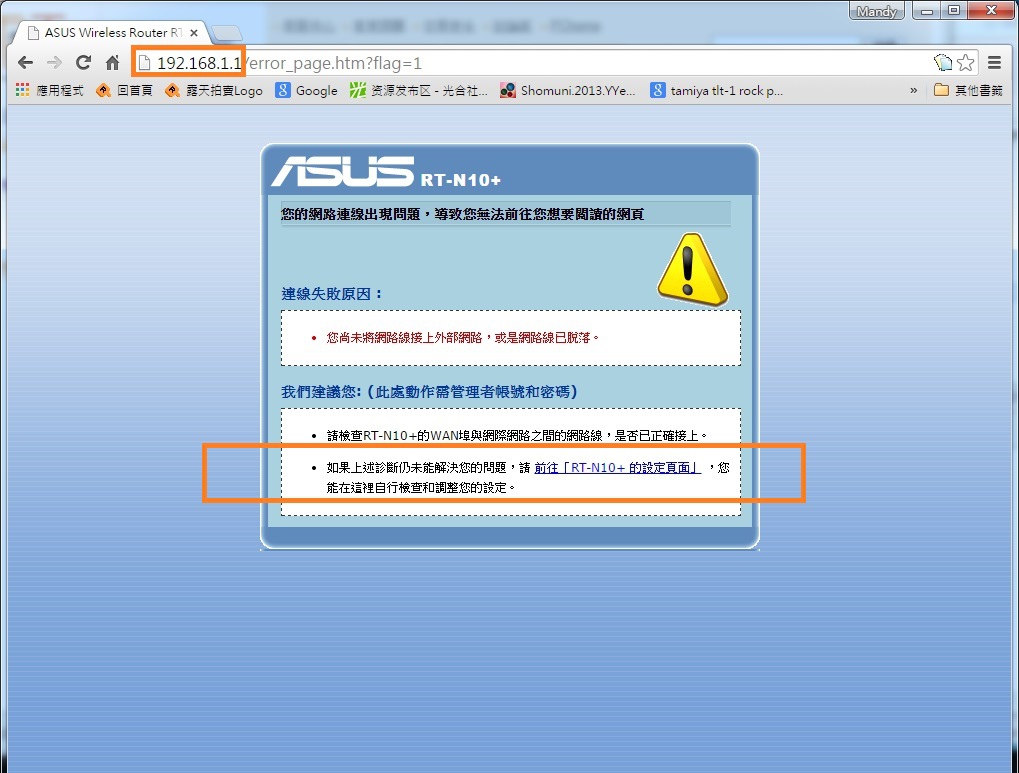The image size is (1019, 773).
Task: Click the yellow warning triangle icon
Action: [x=692, y=269]
